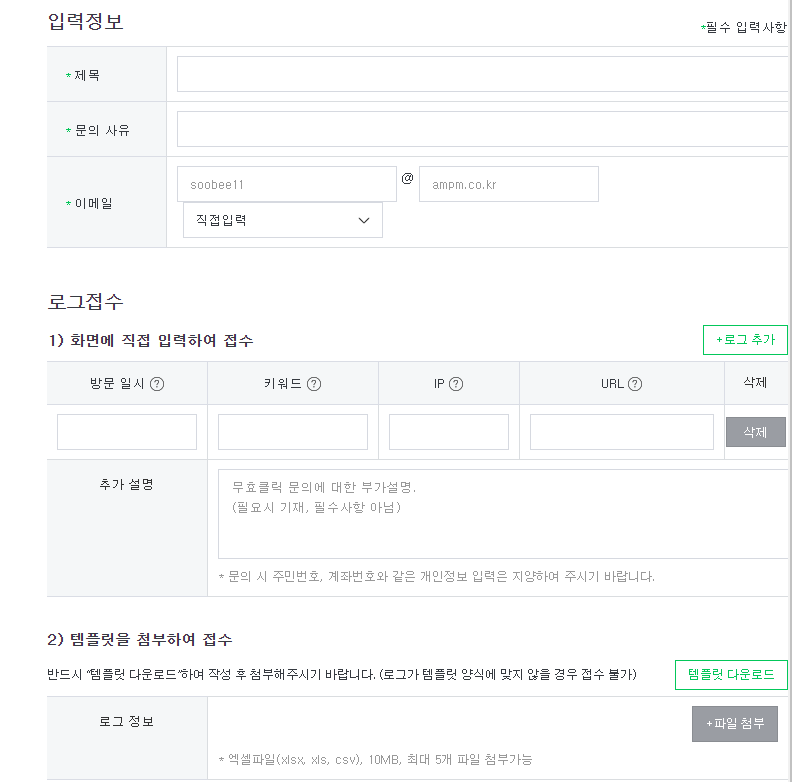Focus the URL input box

click(x=622, y=432)
